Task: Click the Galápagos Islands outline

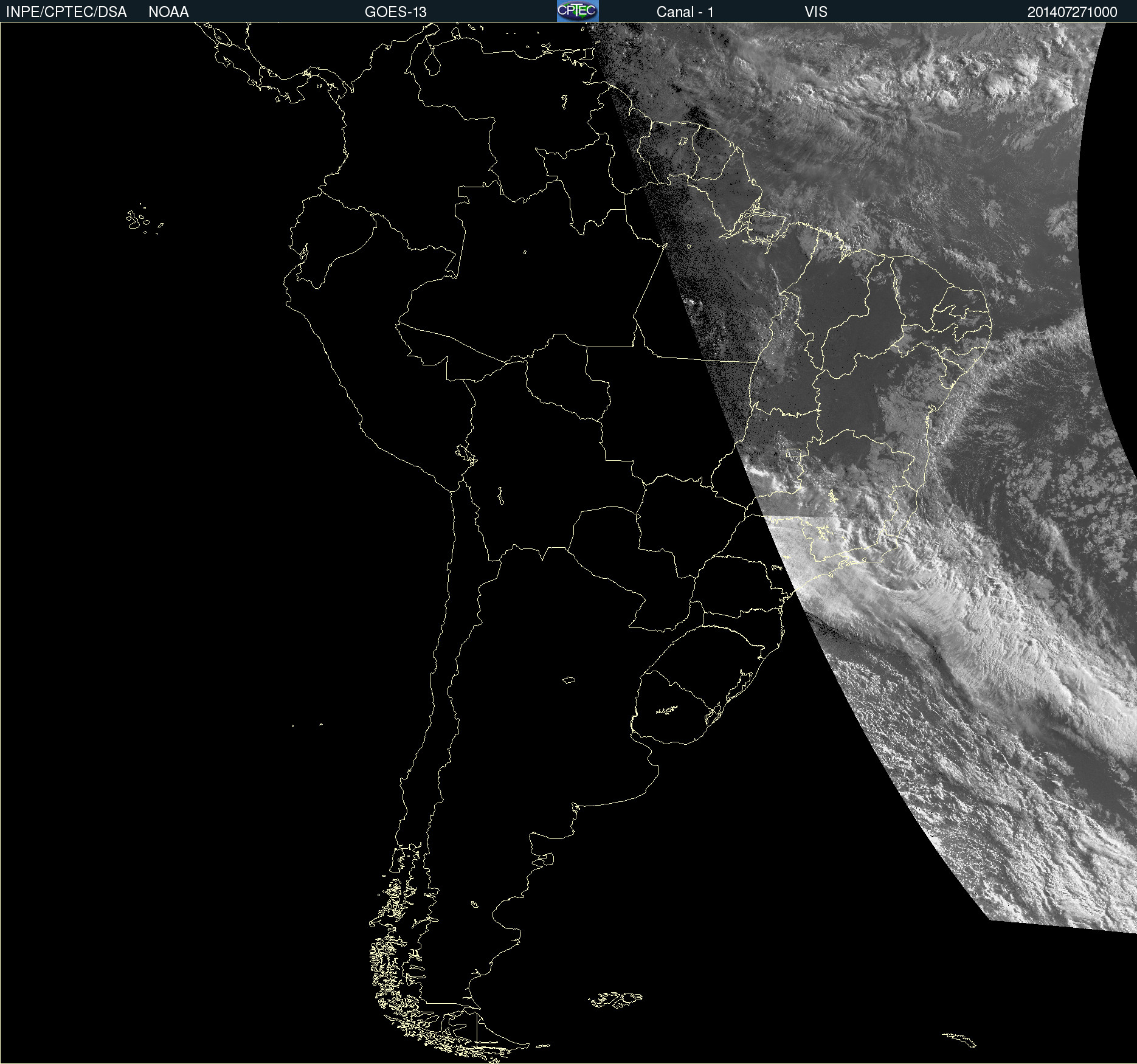Action: (x=137, y=220)
